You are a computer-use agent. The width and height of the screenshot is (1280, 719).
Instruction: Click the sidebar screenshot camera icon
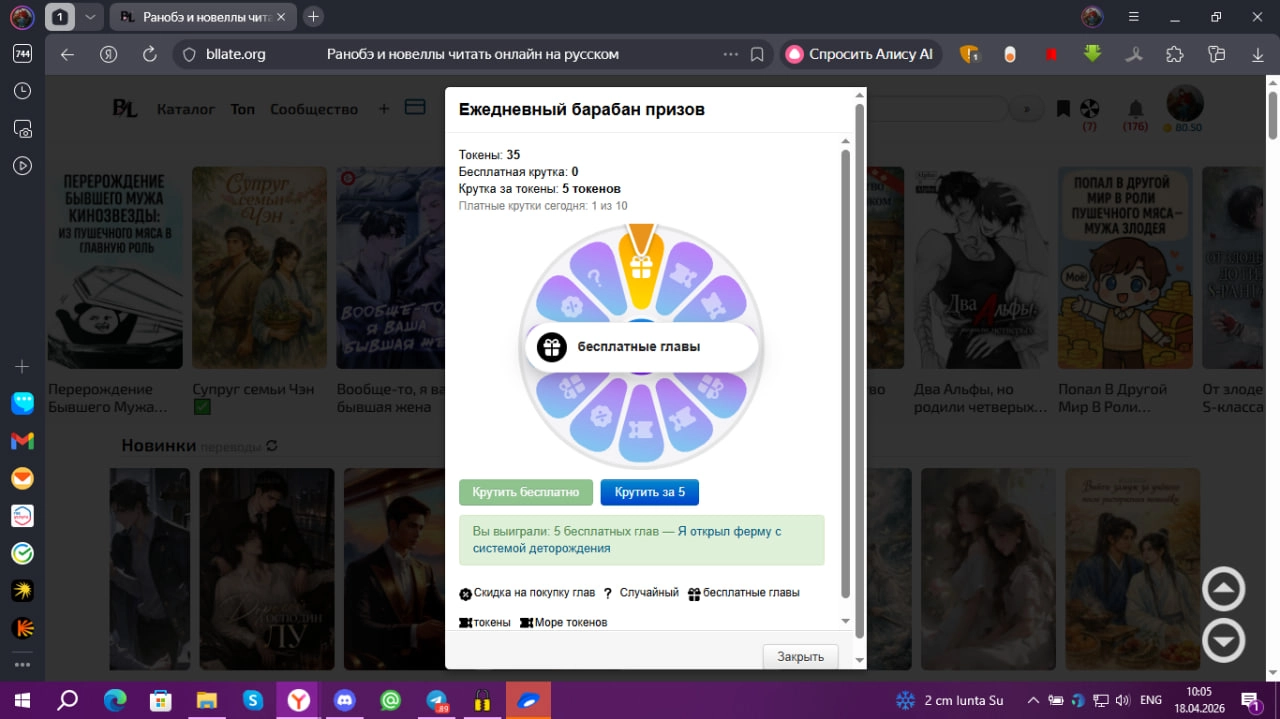click(22, 128)
